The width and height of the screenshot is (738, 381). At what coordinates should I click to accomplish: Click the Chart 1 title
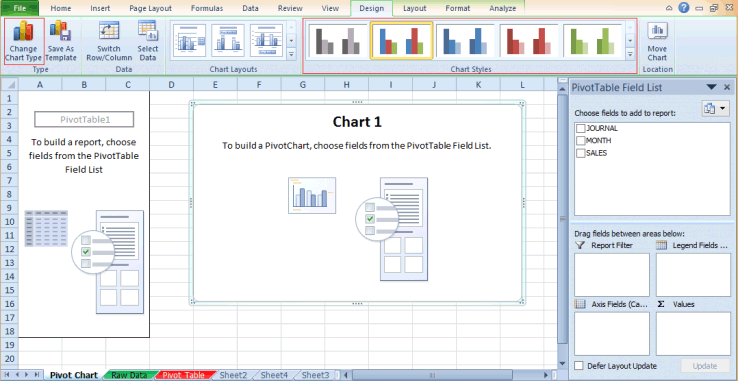click(x=357, y=122)
